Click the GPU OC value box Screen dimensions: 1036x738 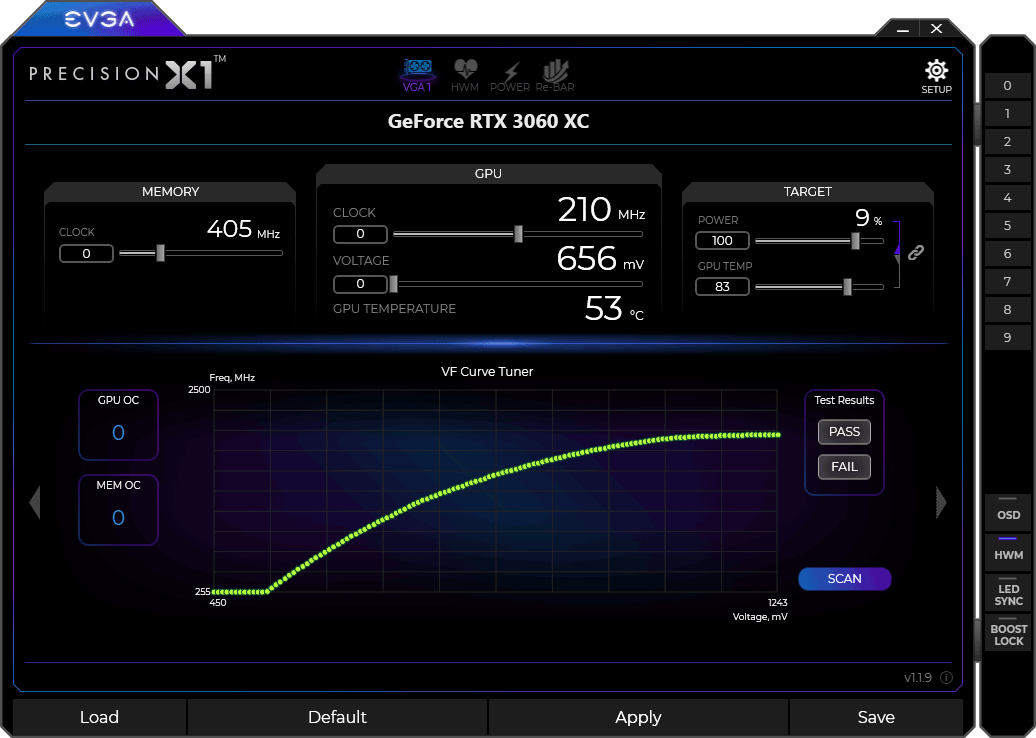[118, 425]
